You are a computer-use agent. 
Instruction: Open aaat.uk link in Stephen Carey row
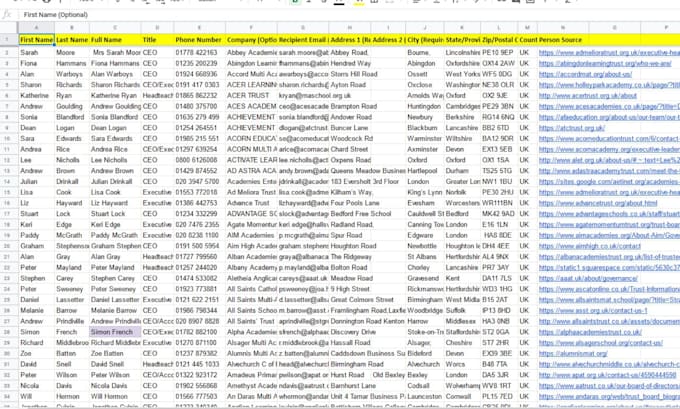588,278
